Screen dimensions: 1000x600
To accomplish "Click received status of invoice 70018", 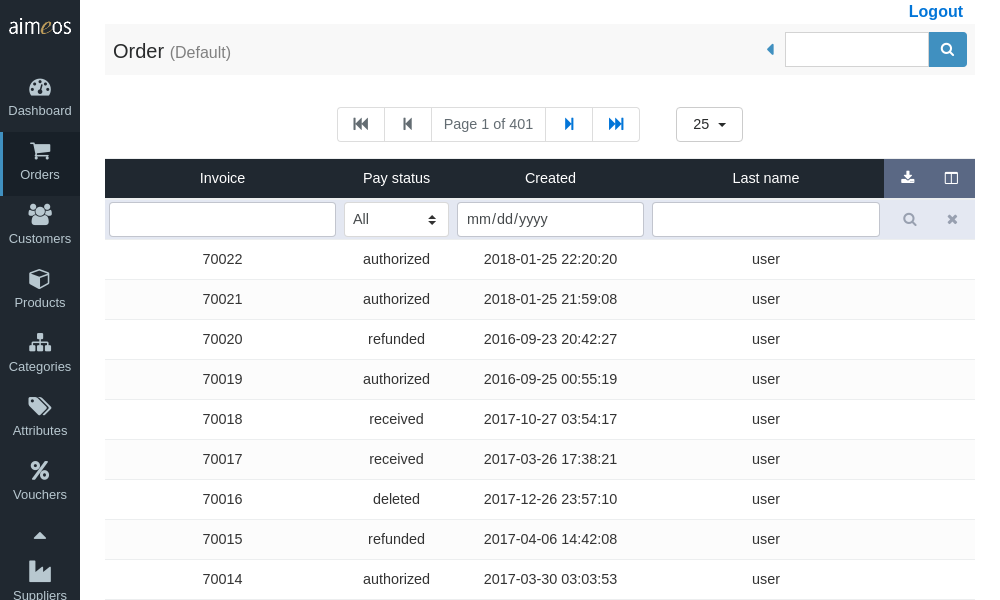I will pyautogui.click(x=396, y=419).
